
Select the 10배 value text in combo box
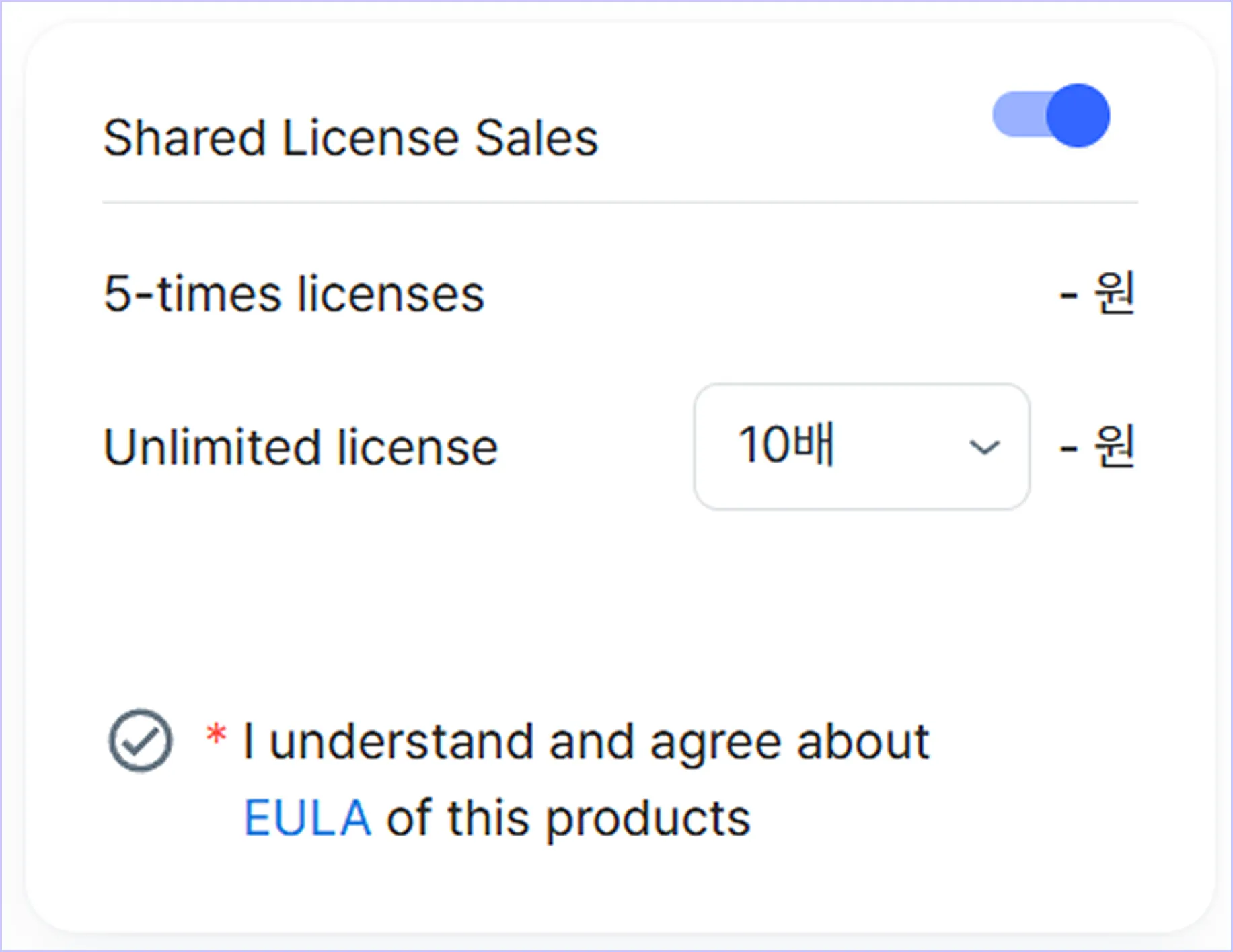[786, 444]
